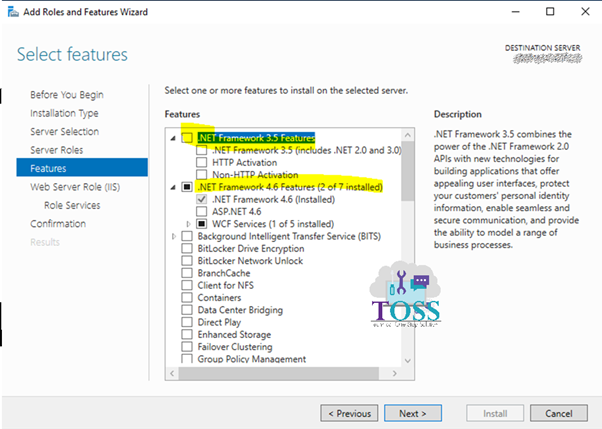Maximize the wizard window
This screenshot has height=429, width=602.
tap(550, 12)
